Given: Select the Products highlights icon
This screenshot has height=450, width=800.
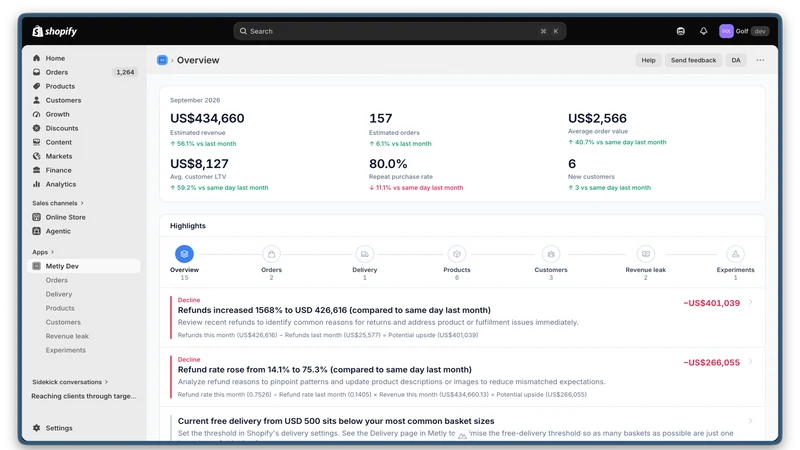Looking at the screenshot, I should click(x=457, y=254).
